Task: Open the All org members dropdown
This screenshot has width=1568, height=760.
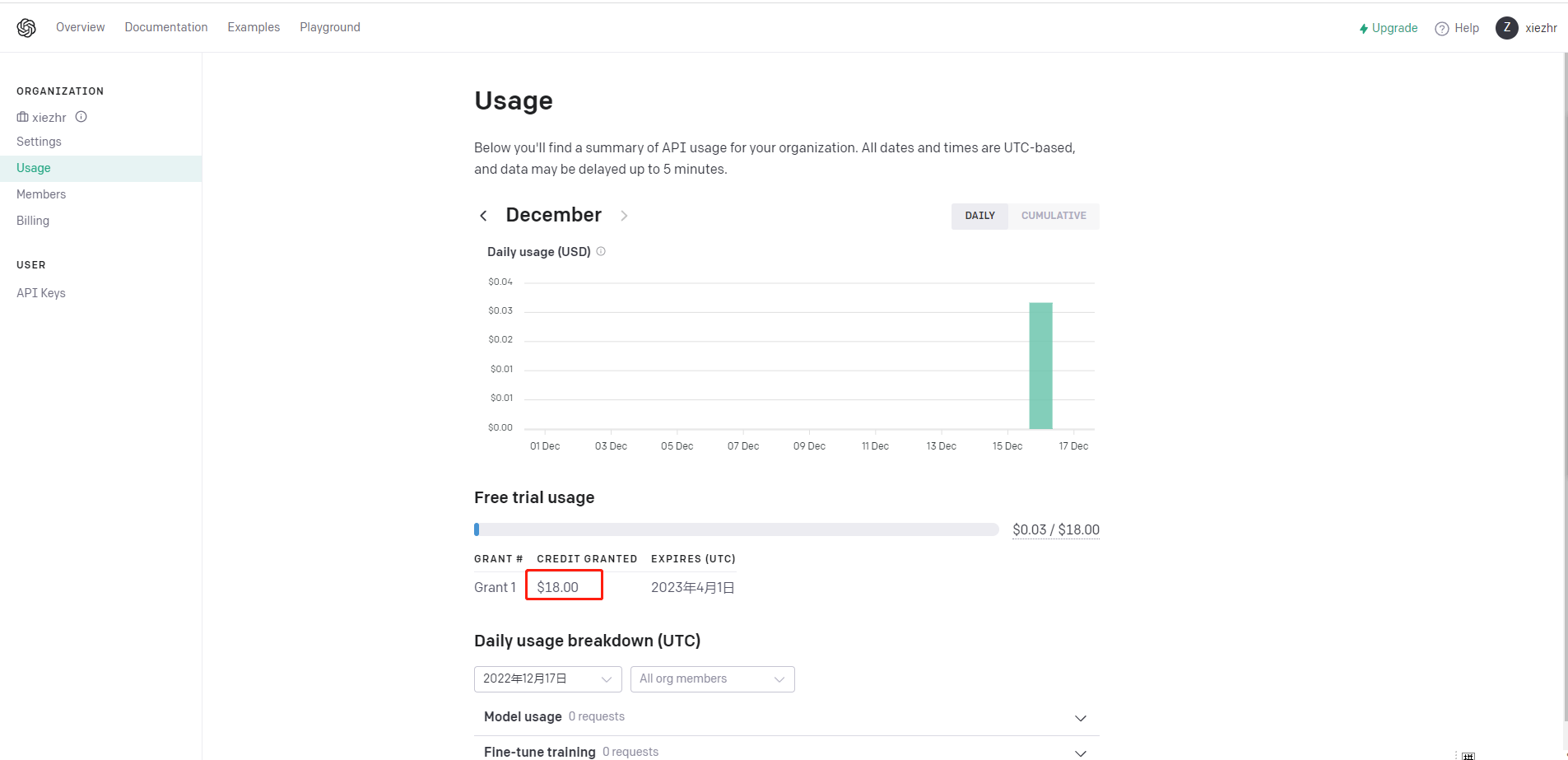Action: pyautogui.click(x=712, y=679)
